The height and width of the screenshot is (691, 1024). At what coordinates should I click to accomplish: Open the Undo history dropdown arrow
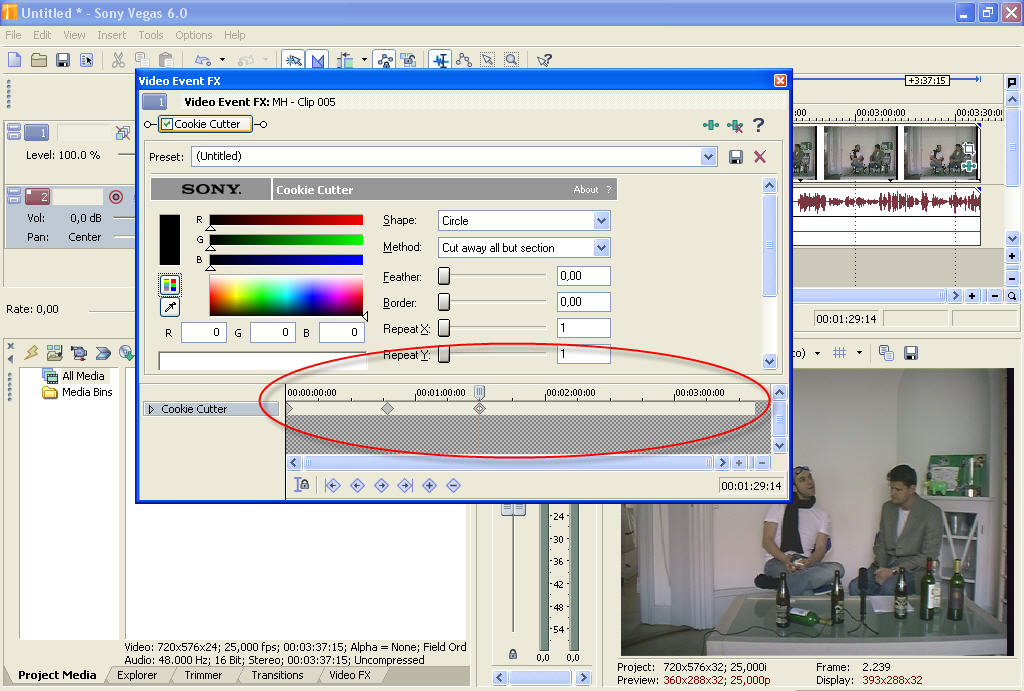coord(222,60)
